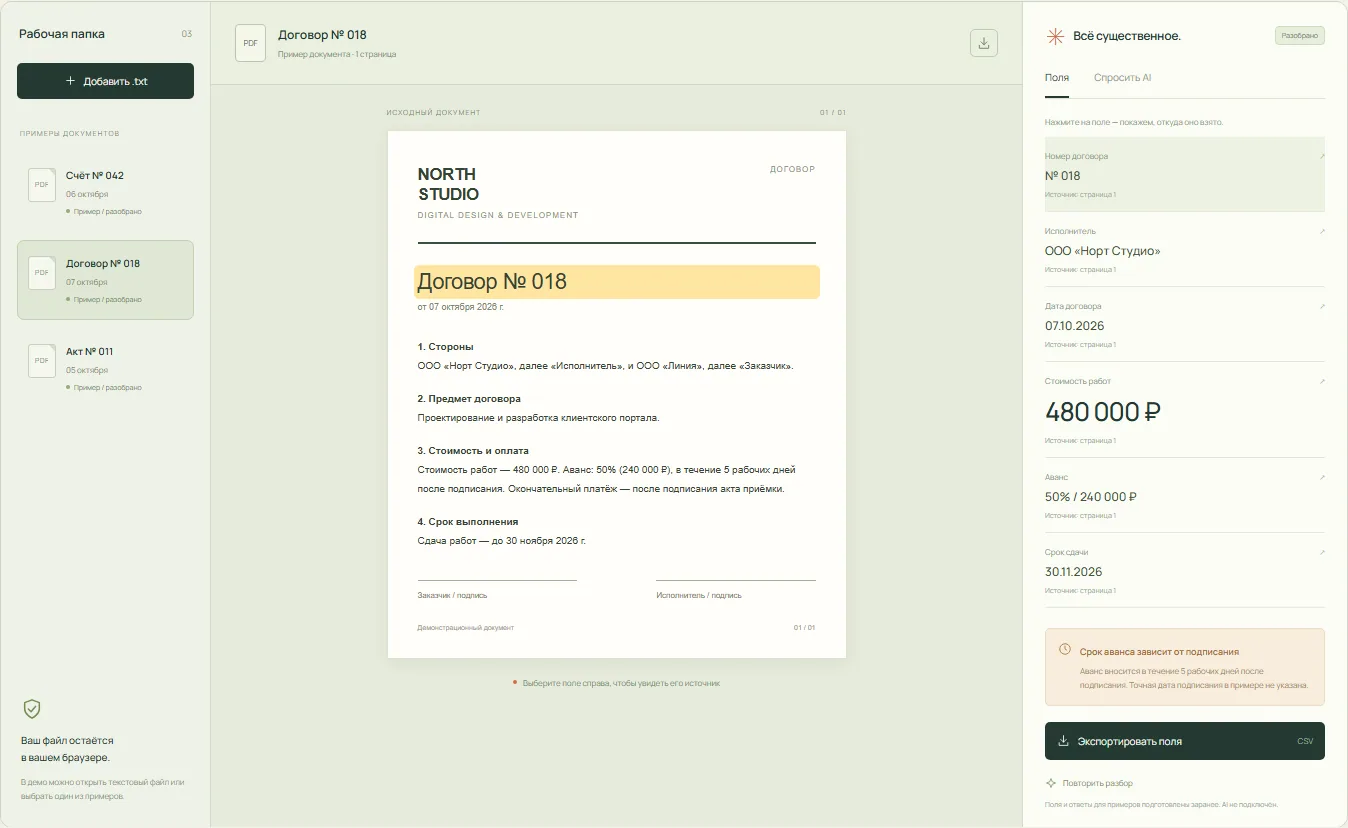Click PDF icon of Акт № 011
This screenshot has height=828, width=1348.
(42, 361)
